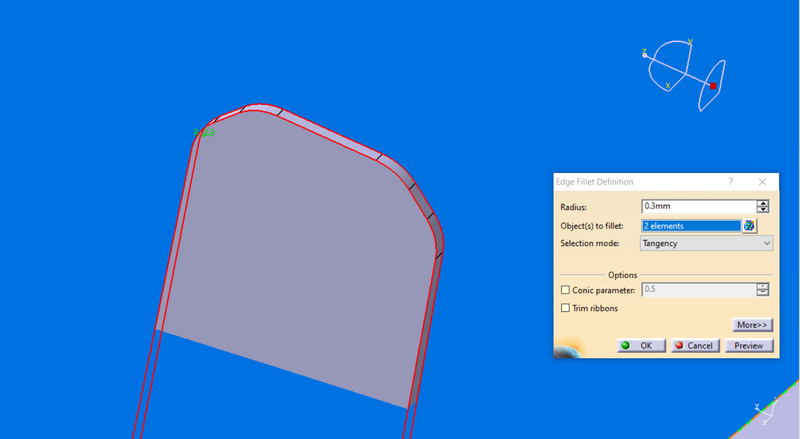Tick the Trim ribbons checkbox
The image size is (800, 439).
[x=565, y=308]
